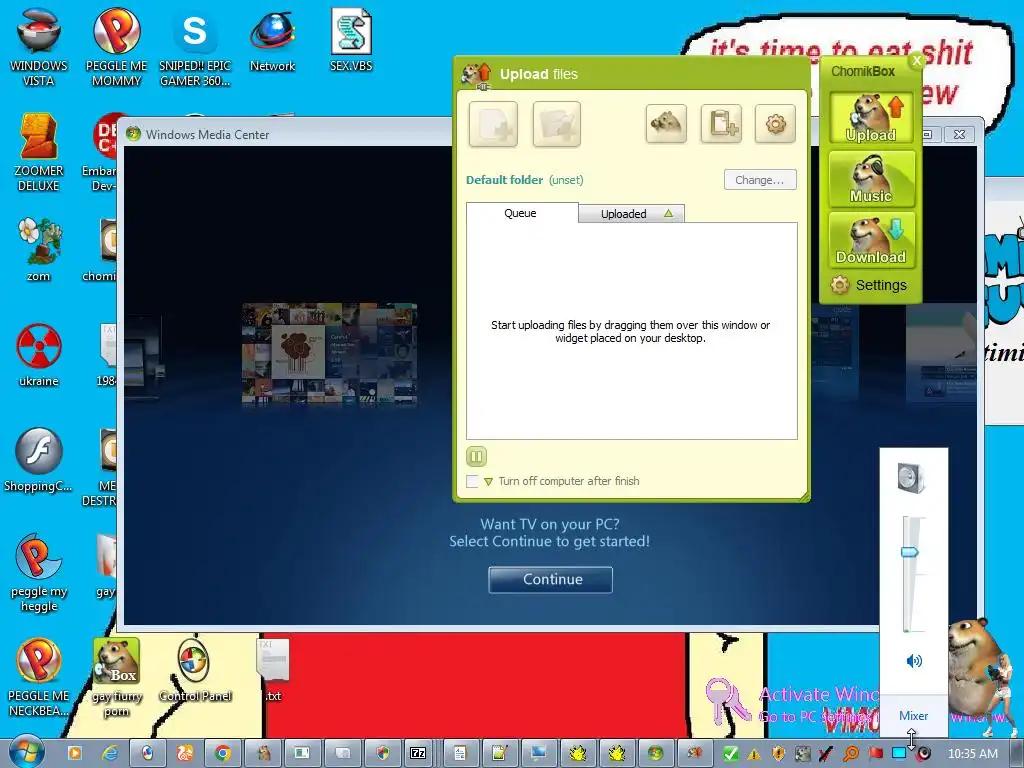Open the .txt file on desktop
1024x768 pixels.
tap(273, 671)
